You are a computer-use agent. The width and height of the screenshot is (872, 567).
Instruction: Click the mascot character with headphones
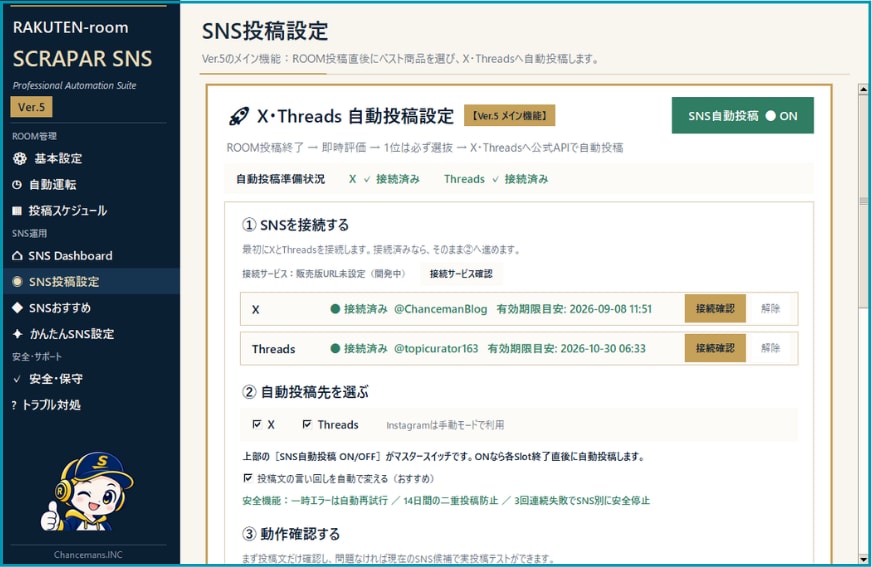click(86, 491)
